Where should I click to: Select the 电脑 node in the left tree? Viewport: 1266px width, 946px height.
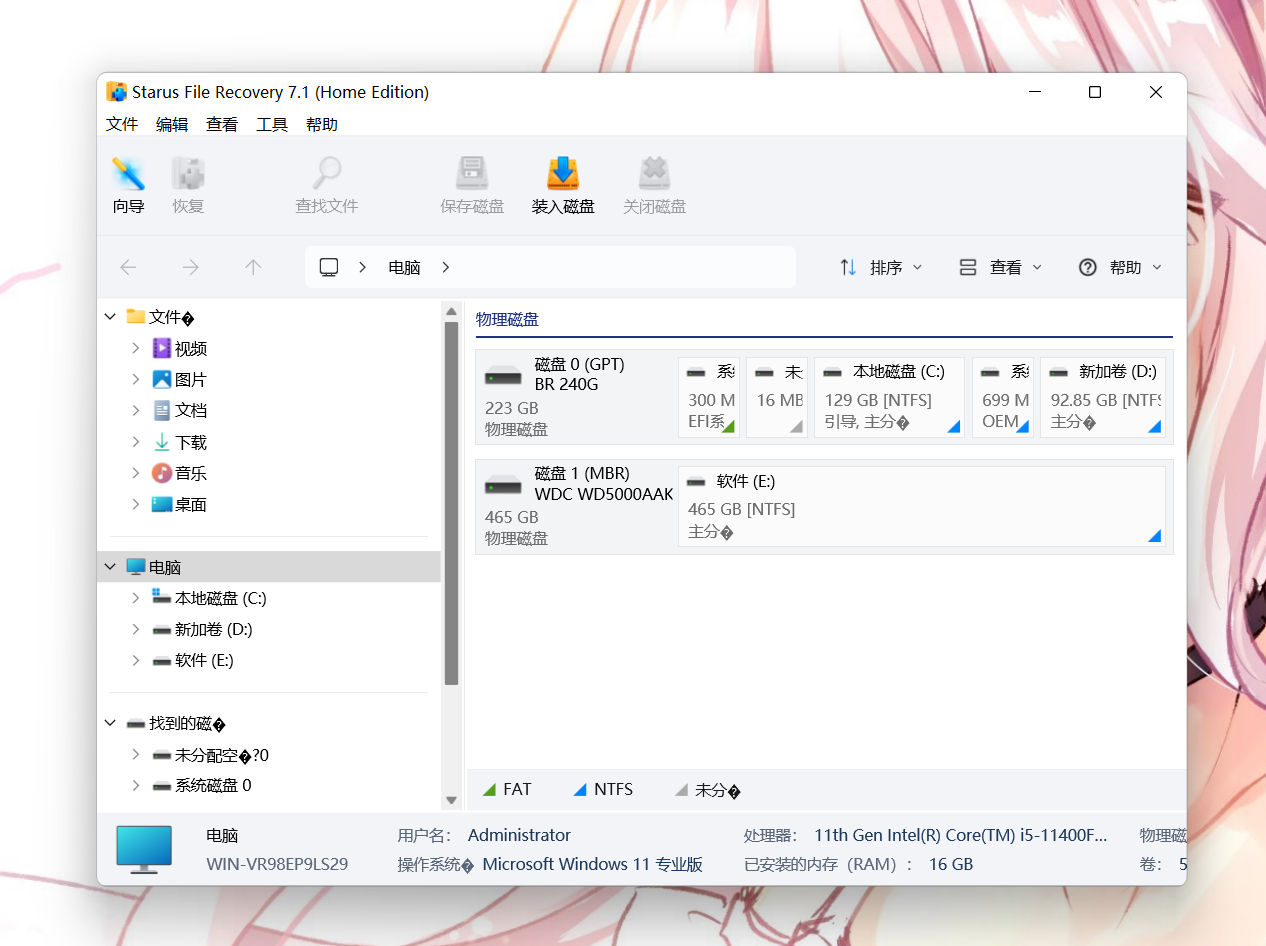point(270,567)
